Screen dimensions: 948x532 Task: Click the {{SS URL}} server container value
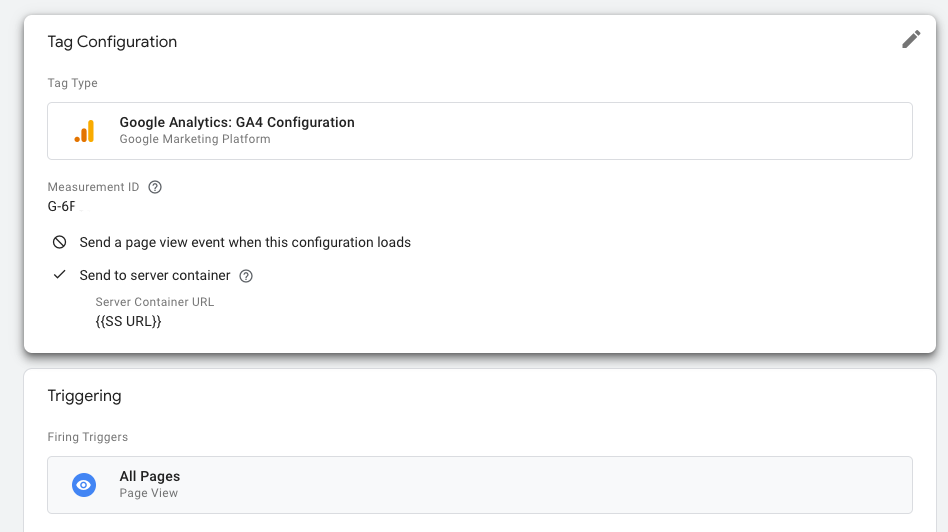pos(128,322)
